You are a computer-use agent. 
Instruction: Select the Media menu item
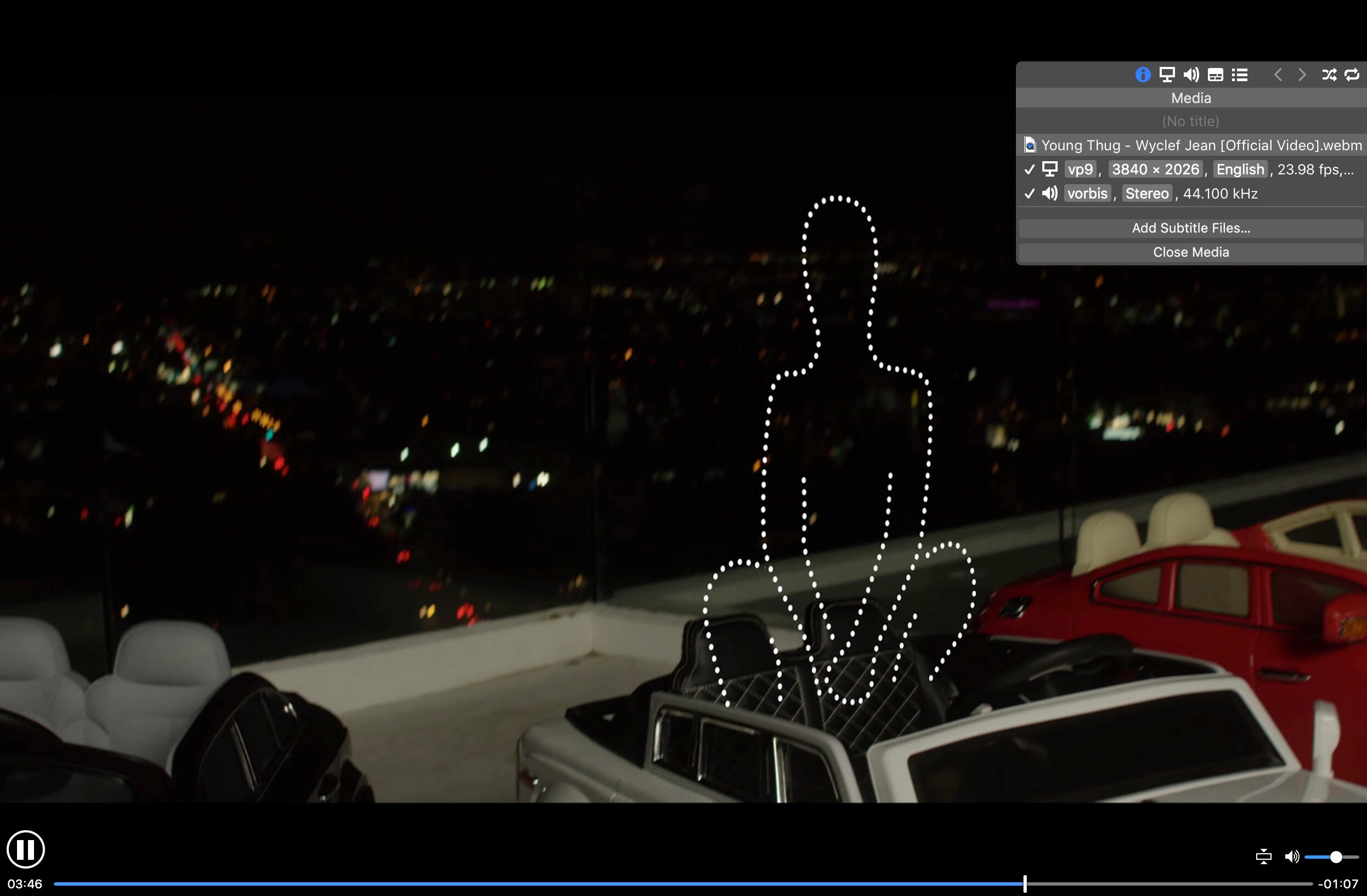coord(1191,97)
